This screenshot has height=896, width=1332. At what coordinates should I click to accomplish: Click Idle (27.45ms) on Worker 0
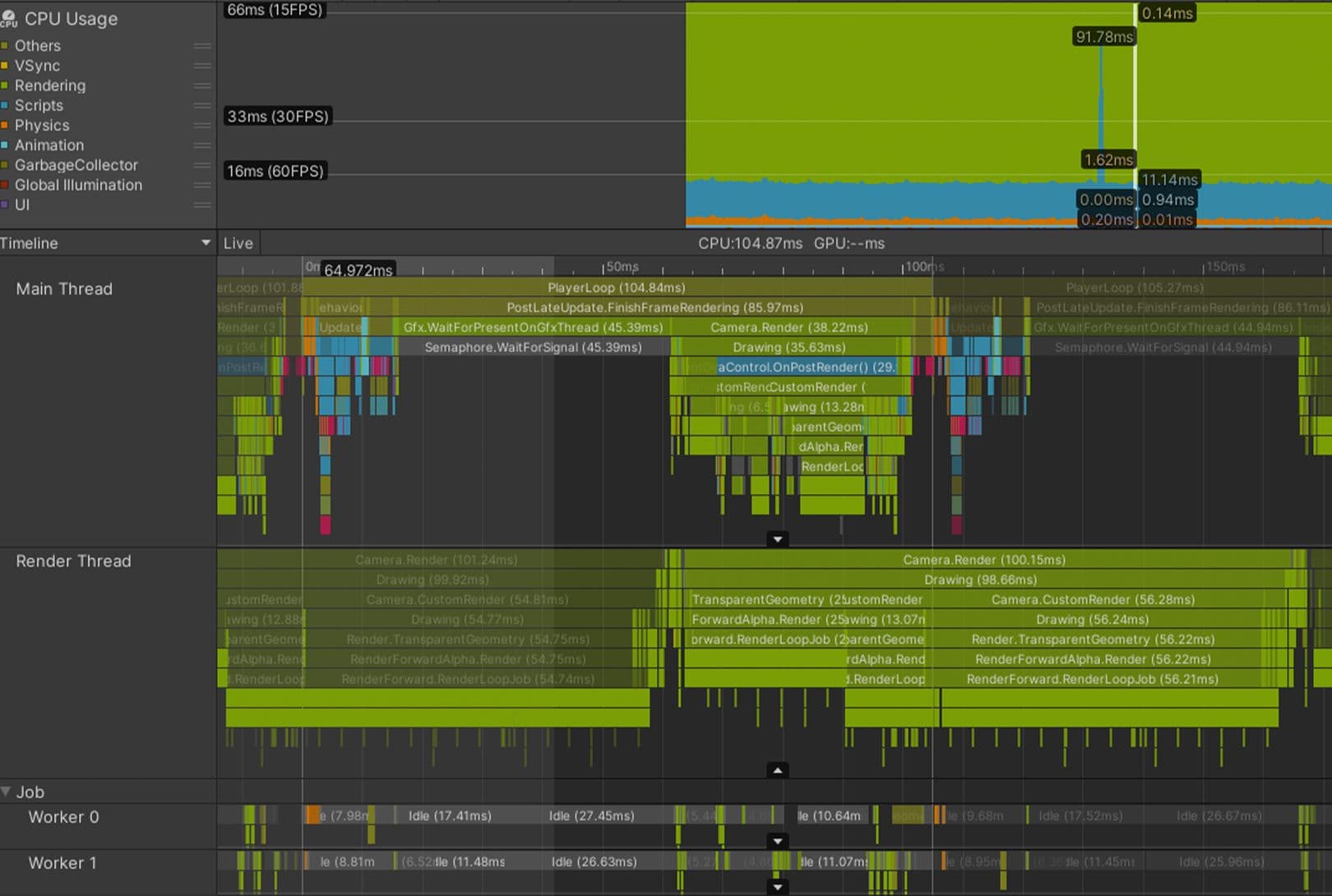(x=590, y=815)
